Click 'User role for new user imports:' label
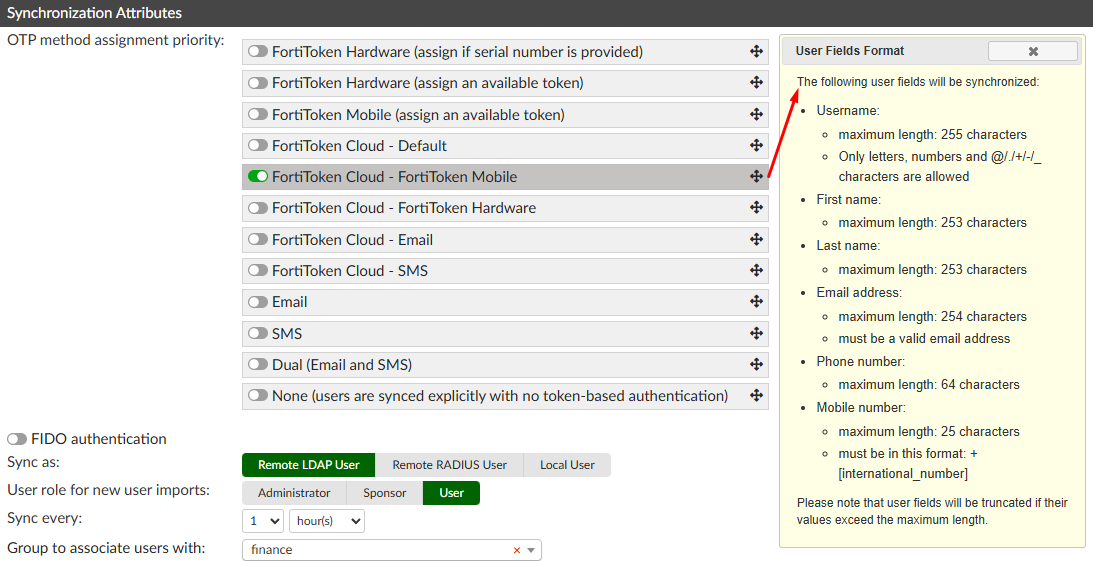Image resolution: width=1093 pixels, height=561 pixels. [108, 490]
